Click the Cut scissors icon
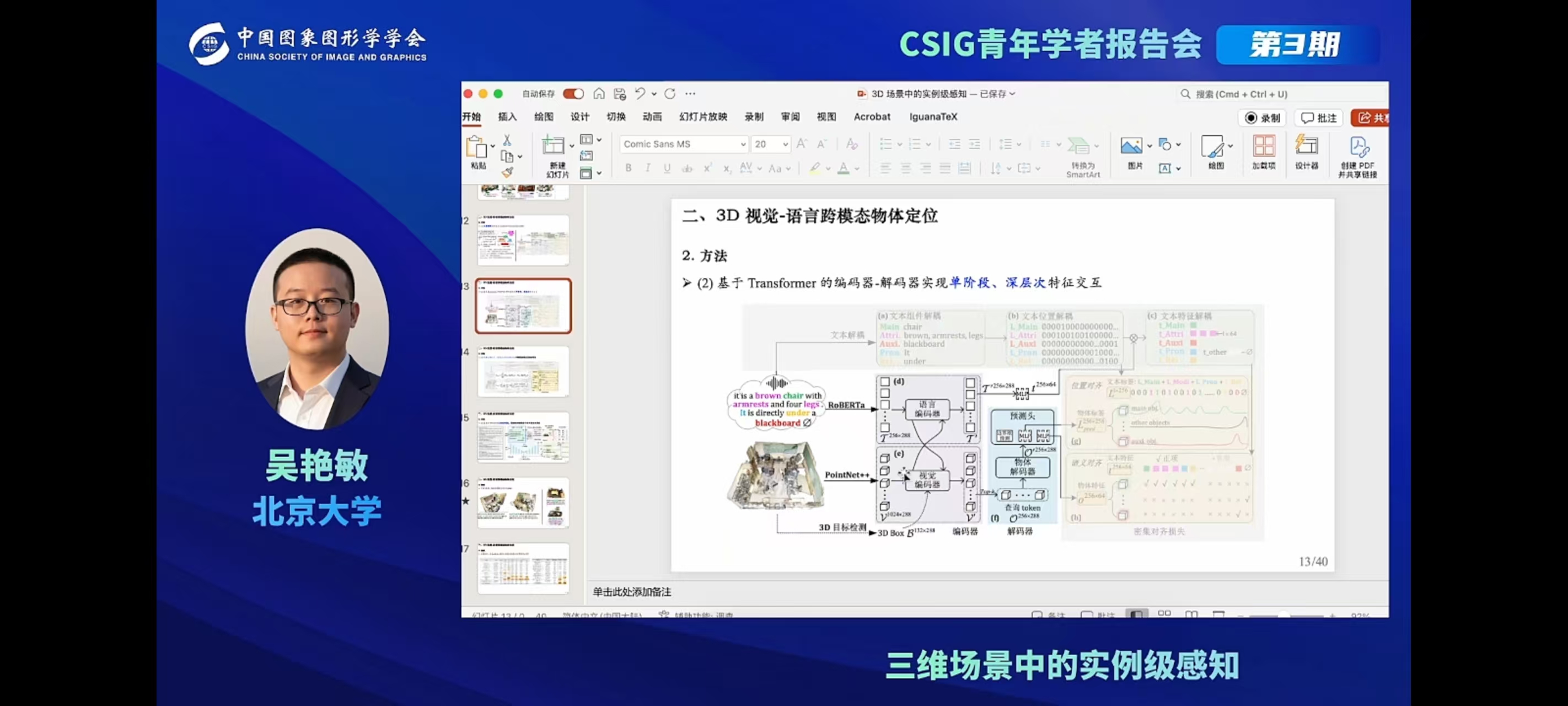Viewport: 1568px width, 706px height. click(507, 140)
